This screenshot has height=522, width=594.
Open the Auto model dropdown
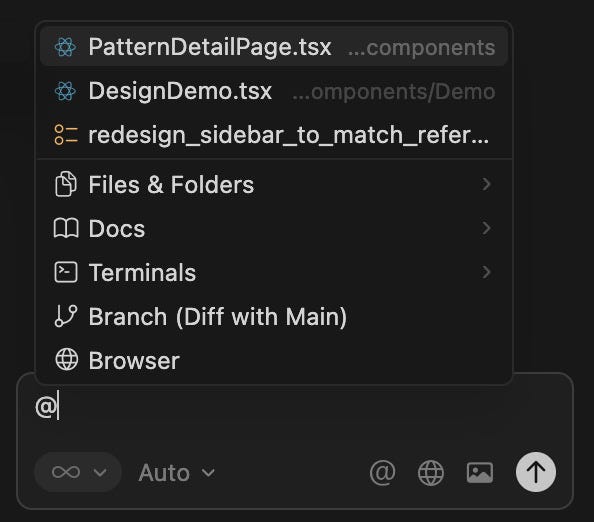pos(176,473)
